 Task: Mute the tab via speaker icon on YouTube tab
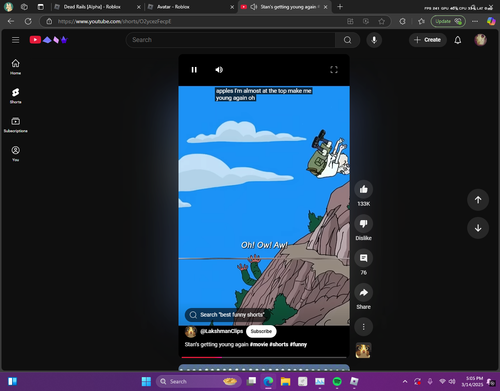[254, 7]
